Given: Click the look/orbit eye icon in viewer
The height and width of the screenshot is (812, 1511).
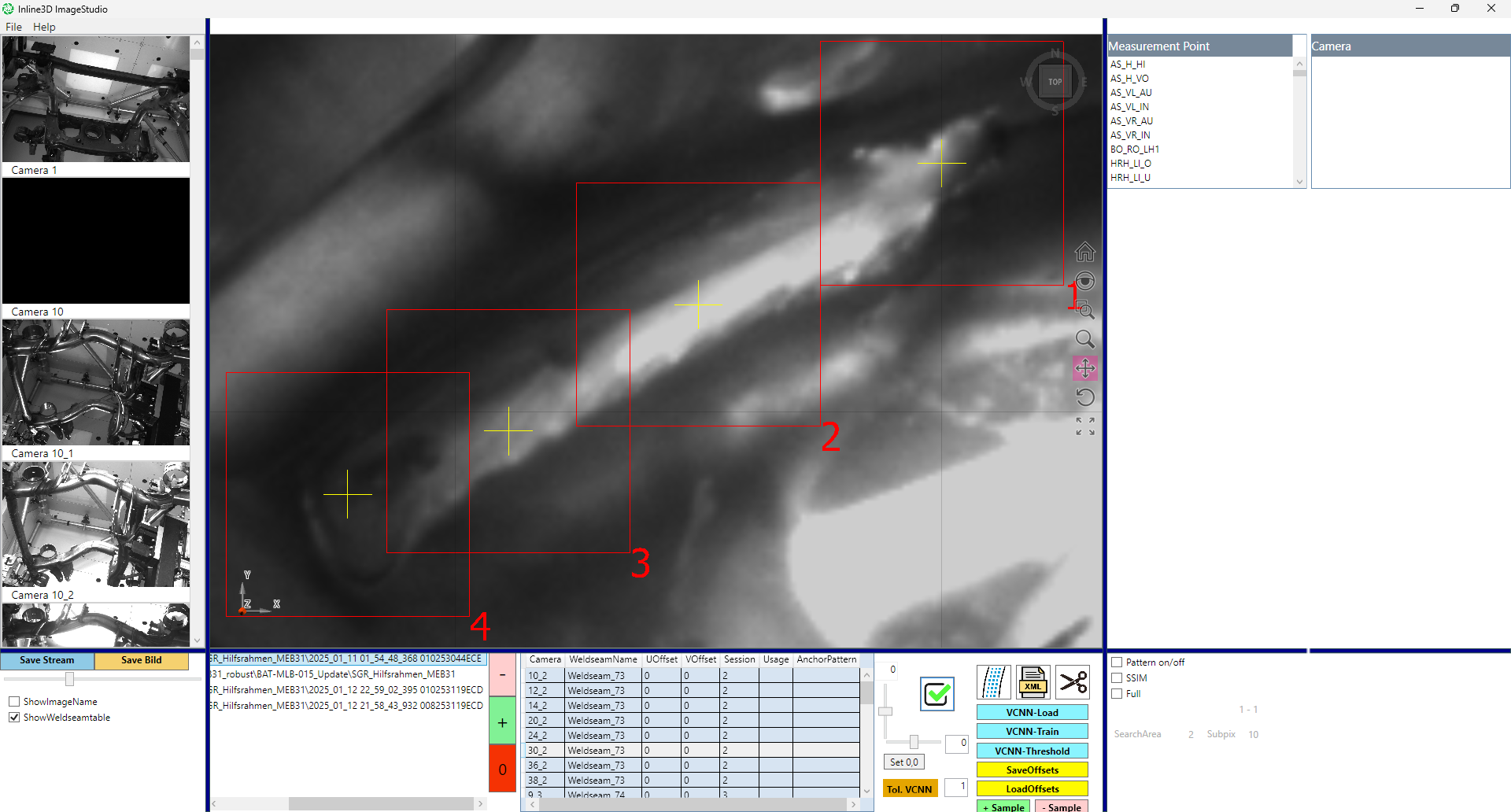Looking at the screenshot, I should pos(1084,281).
